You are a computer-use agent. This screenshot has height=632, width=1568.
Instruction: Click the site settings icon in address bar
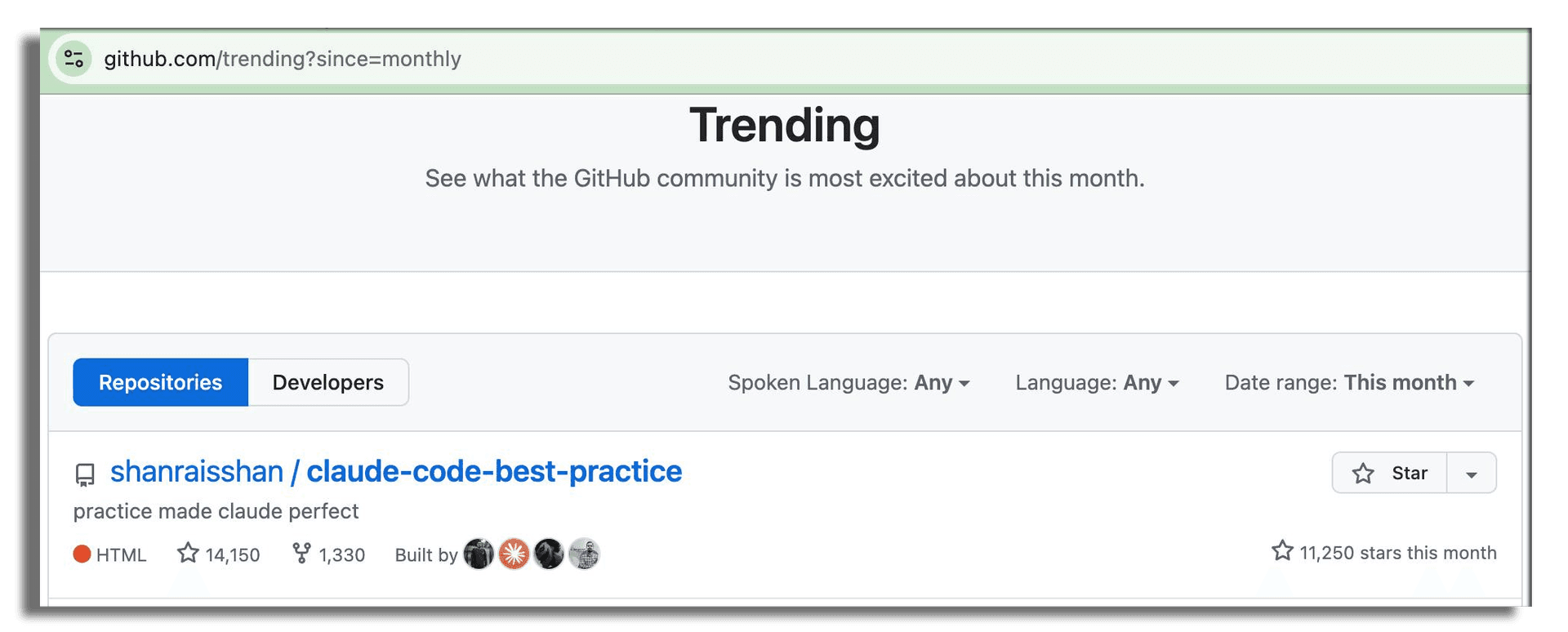(x=73, y=59)
